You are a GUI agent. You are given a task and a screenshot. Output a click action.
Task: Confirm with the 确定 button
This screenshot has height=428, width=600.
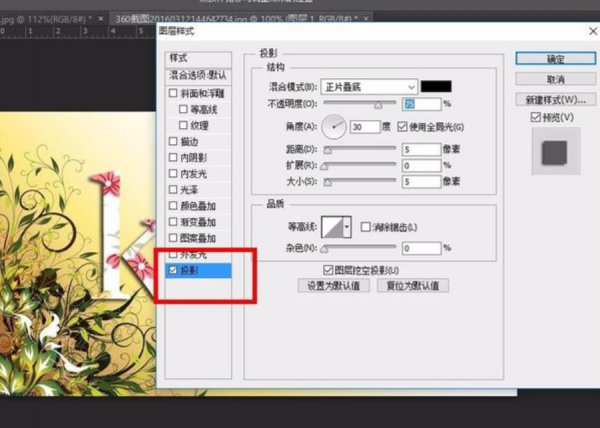coord(556,59)
